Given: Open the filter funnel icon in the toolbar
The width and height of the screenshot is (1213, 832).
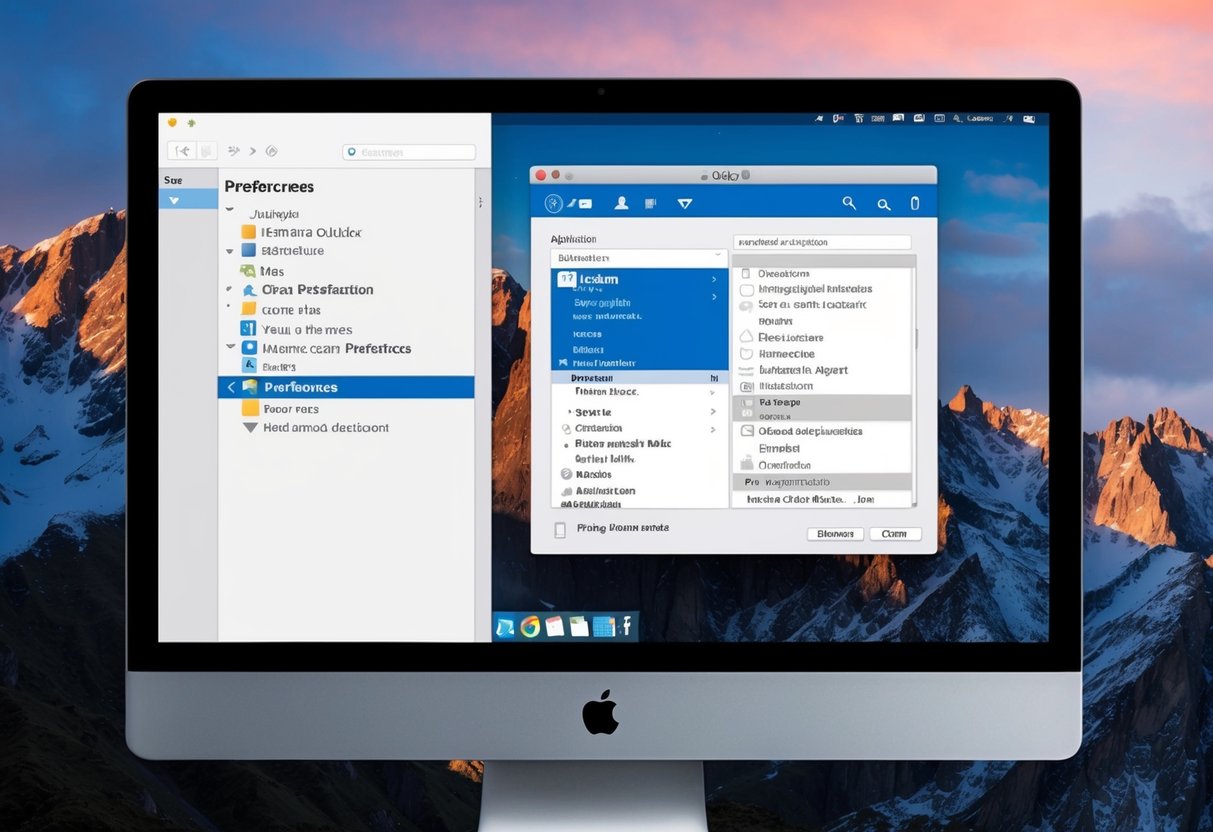Looking at the screenshot, I should pyautogui.click(x=685, y=203).
